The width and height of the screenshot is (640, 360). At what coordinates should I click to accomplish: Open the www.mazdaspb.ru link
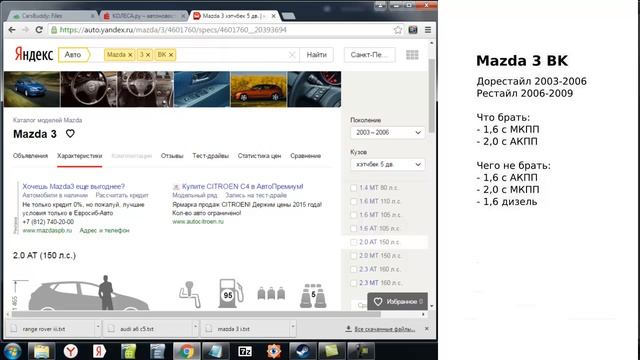click(x=47, y=230)
